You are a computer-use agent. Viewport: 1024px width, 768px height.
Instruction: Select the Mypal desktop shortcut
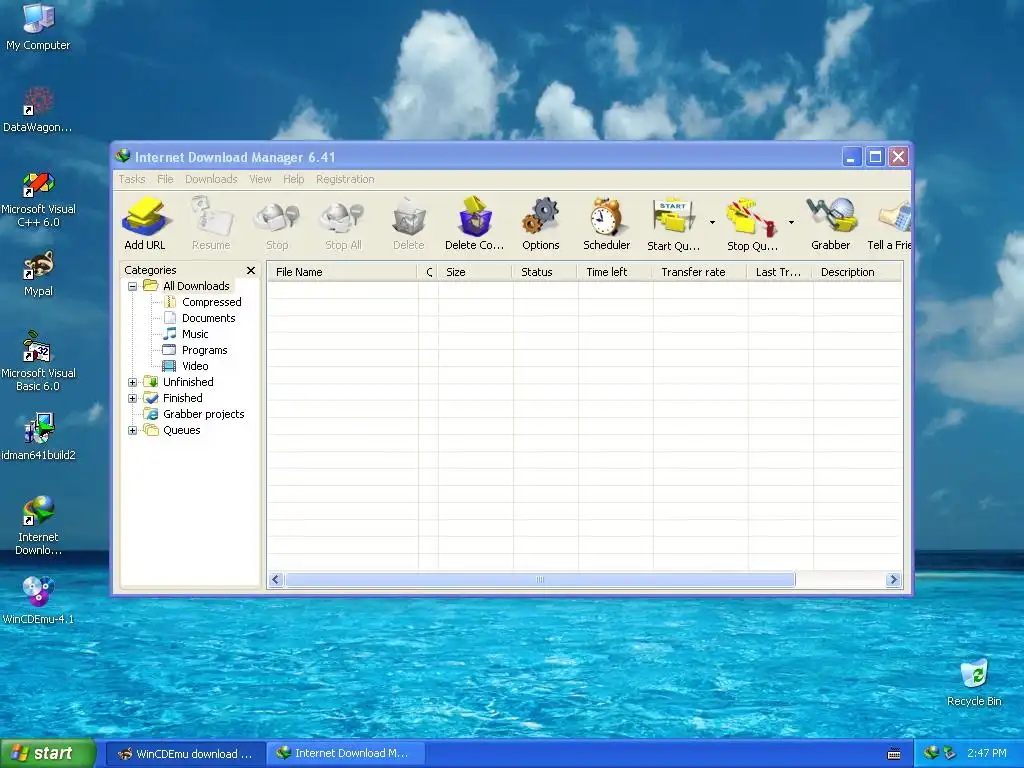click(x=38, y=274)
